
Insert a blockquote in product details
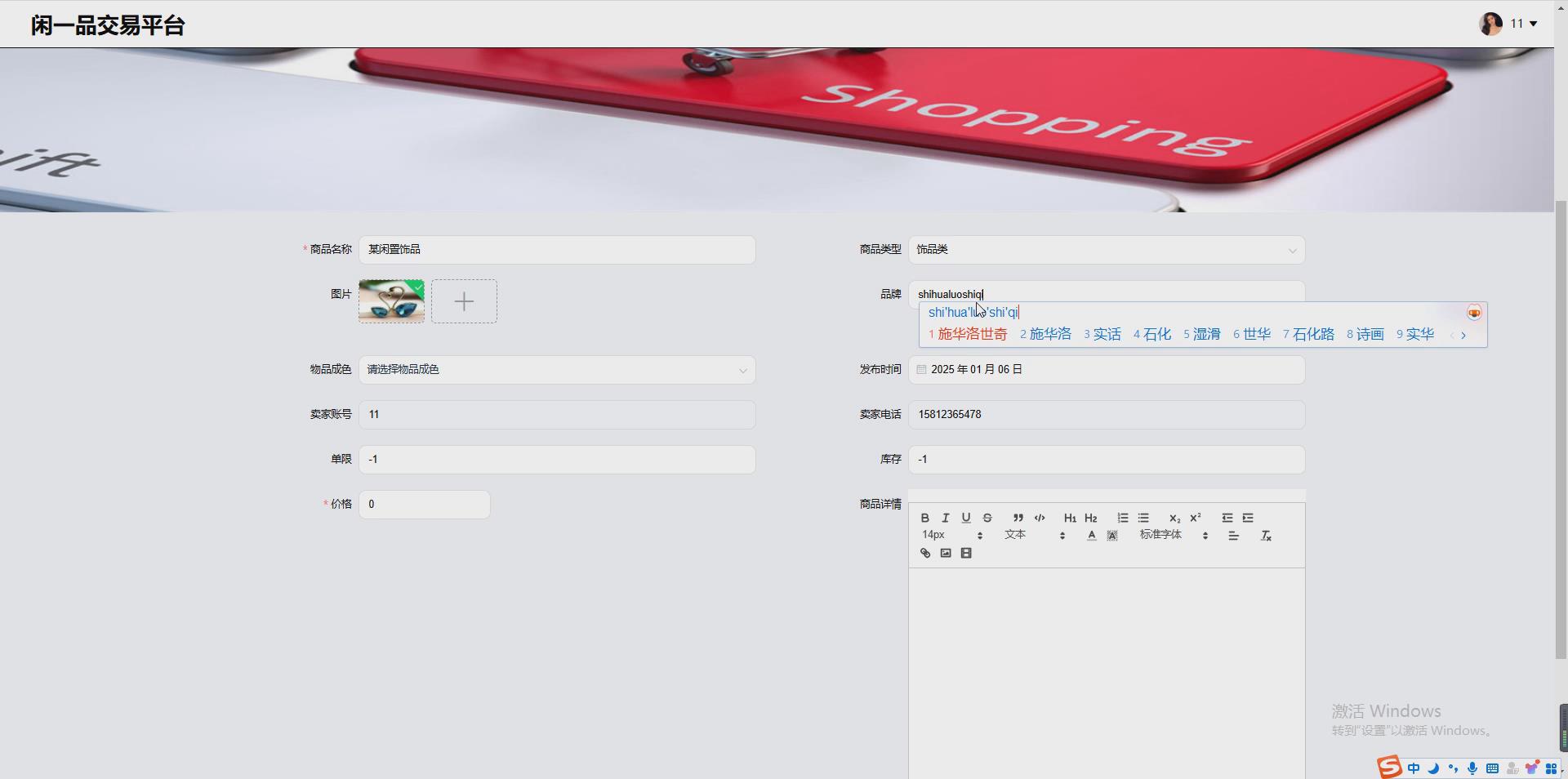click(x=1018, y=518)
